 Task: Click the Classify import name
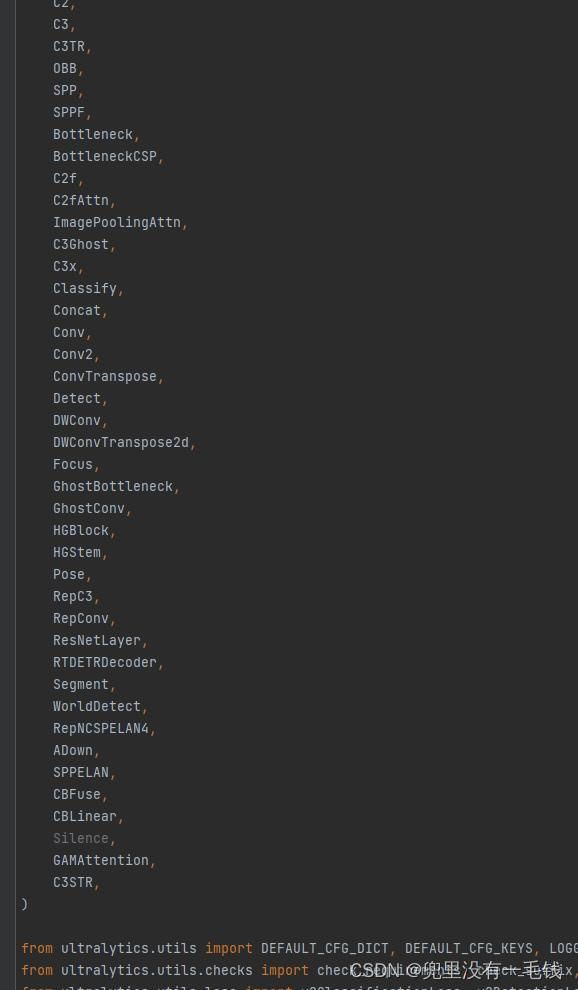[85, 289]
